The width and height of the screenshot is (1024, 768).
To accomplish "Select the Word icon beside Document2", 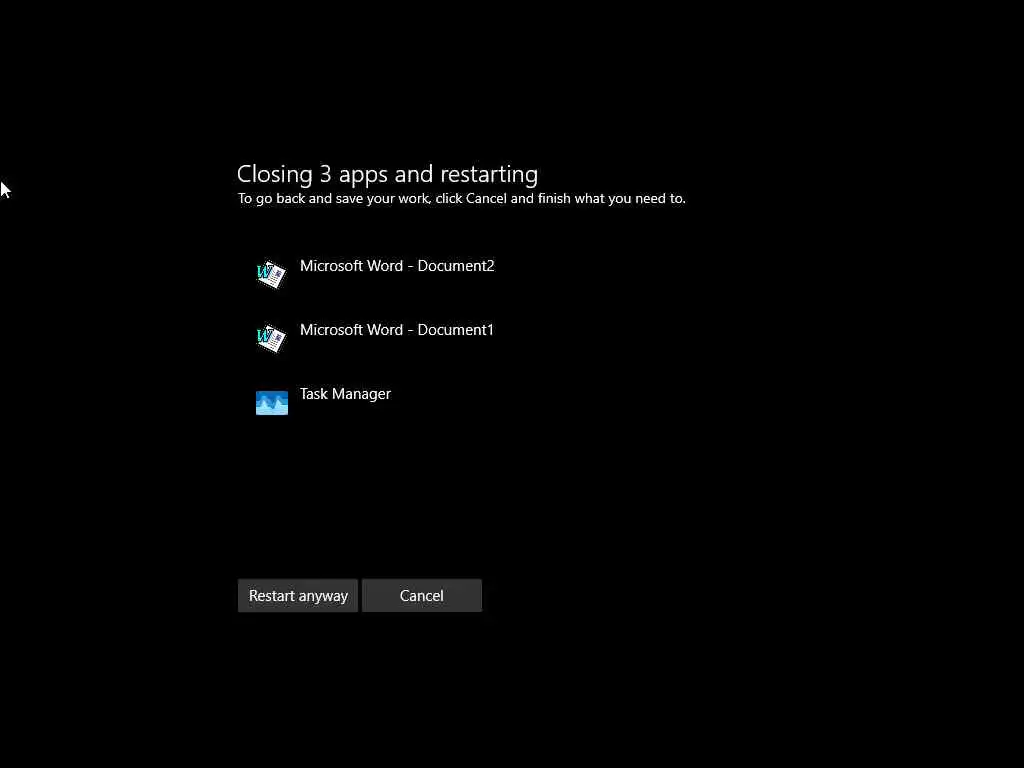I will pos(271,274).
